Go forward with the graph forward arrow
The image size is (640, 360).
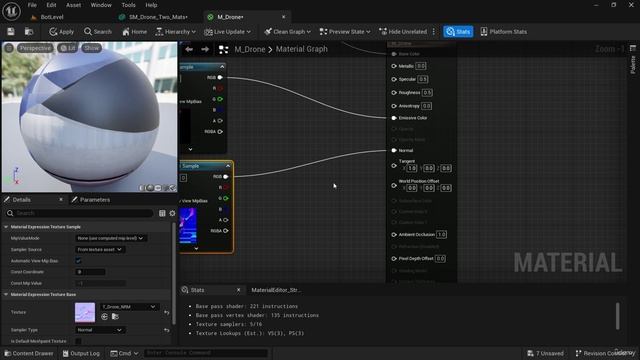click(x=205, y=49)
